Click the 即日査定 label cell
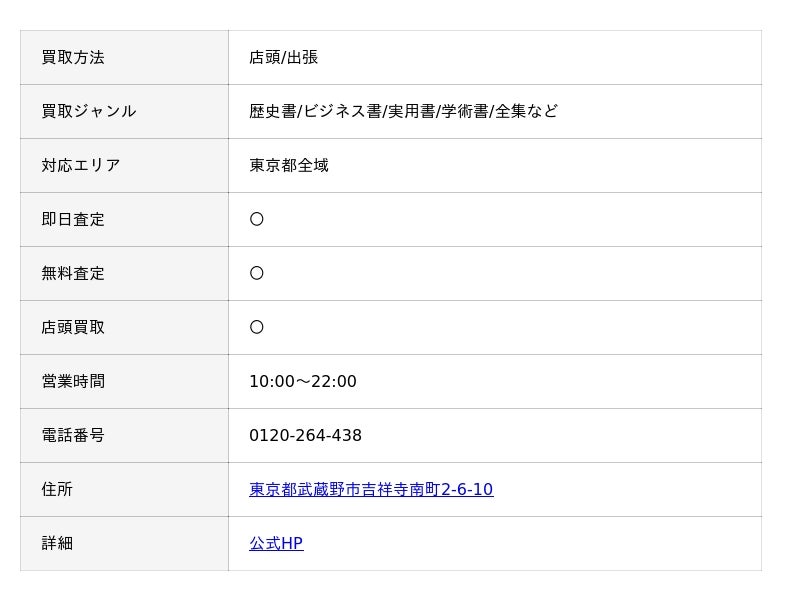The height and width of the screenshot is (601, 800). (124, 219)
